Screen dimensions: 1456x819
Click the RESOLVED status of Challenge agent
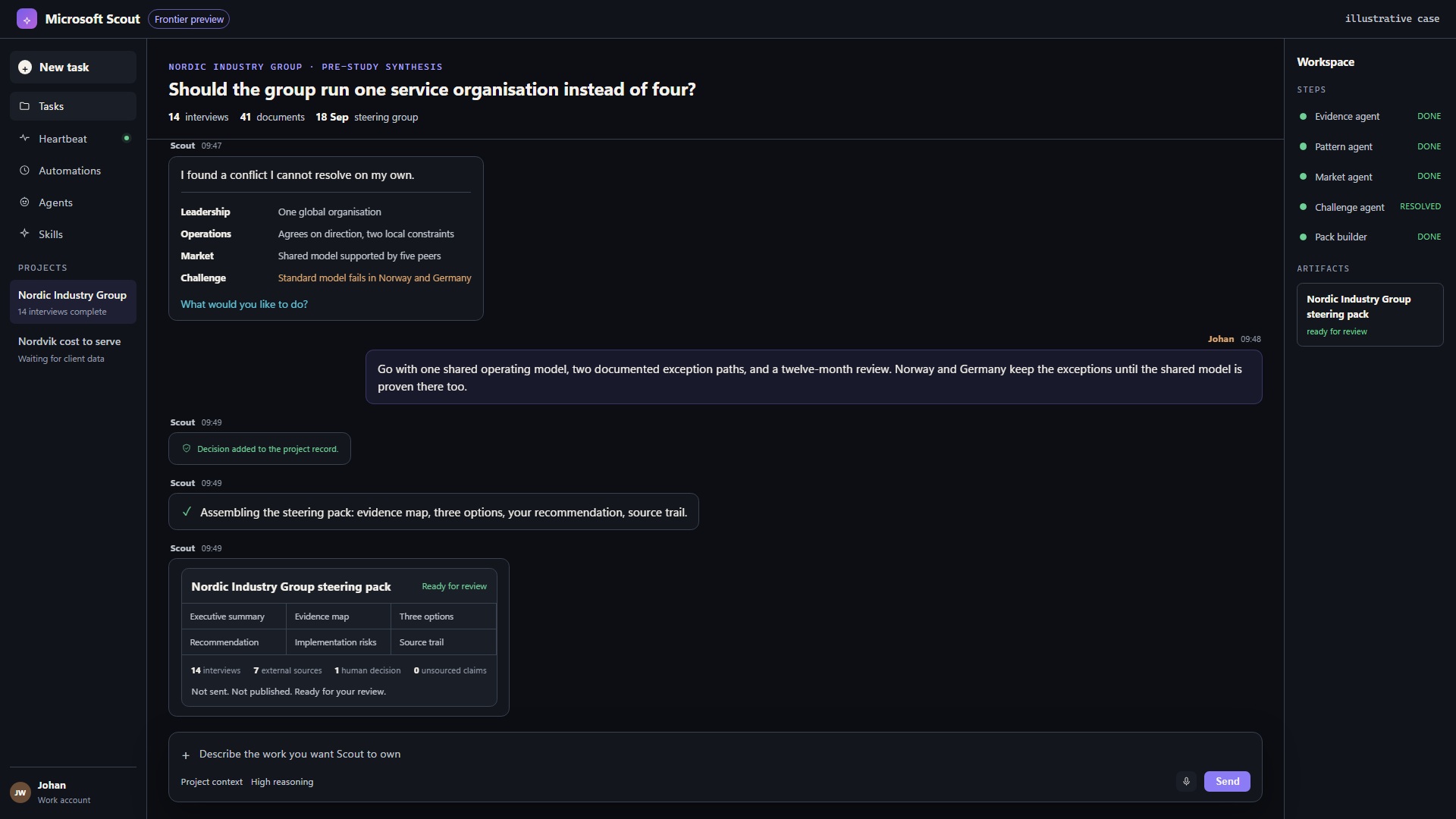1420,206
